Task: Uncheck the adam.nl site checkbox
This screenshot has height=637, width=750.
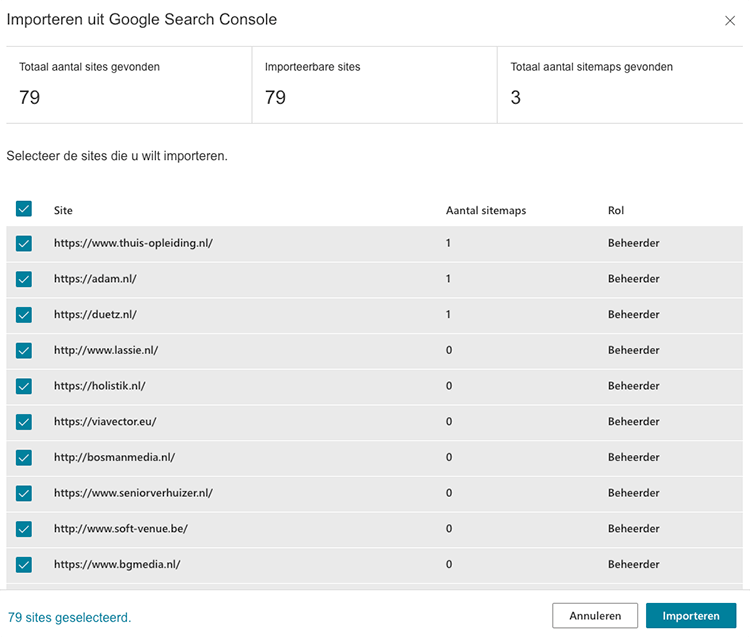Action: pos(23,279)
